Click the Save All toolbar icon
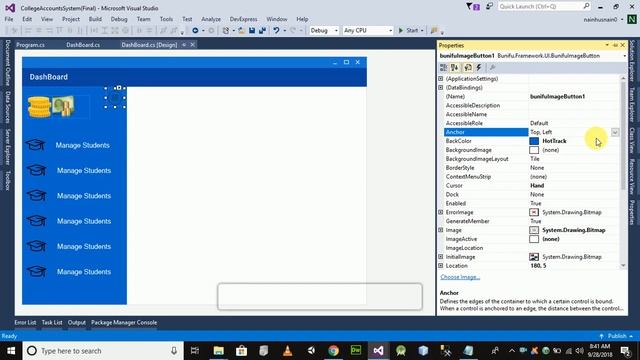The height and width of the screenshot is (360, 640). (x=262, y=31)
